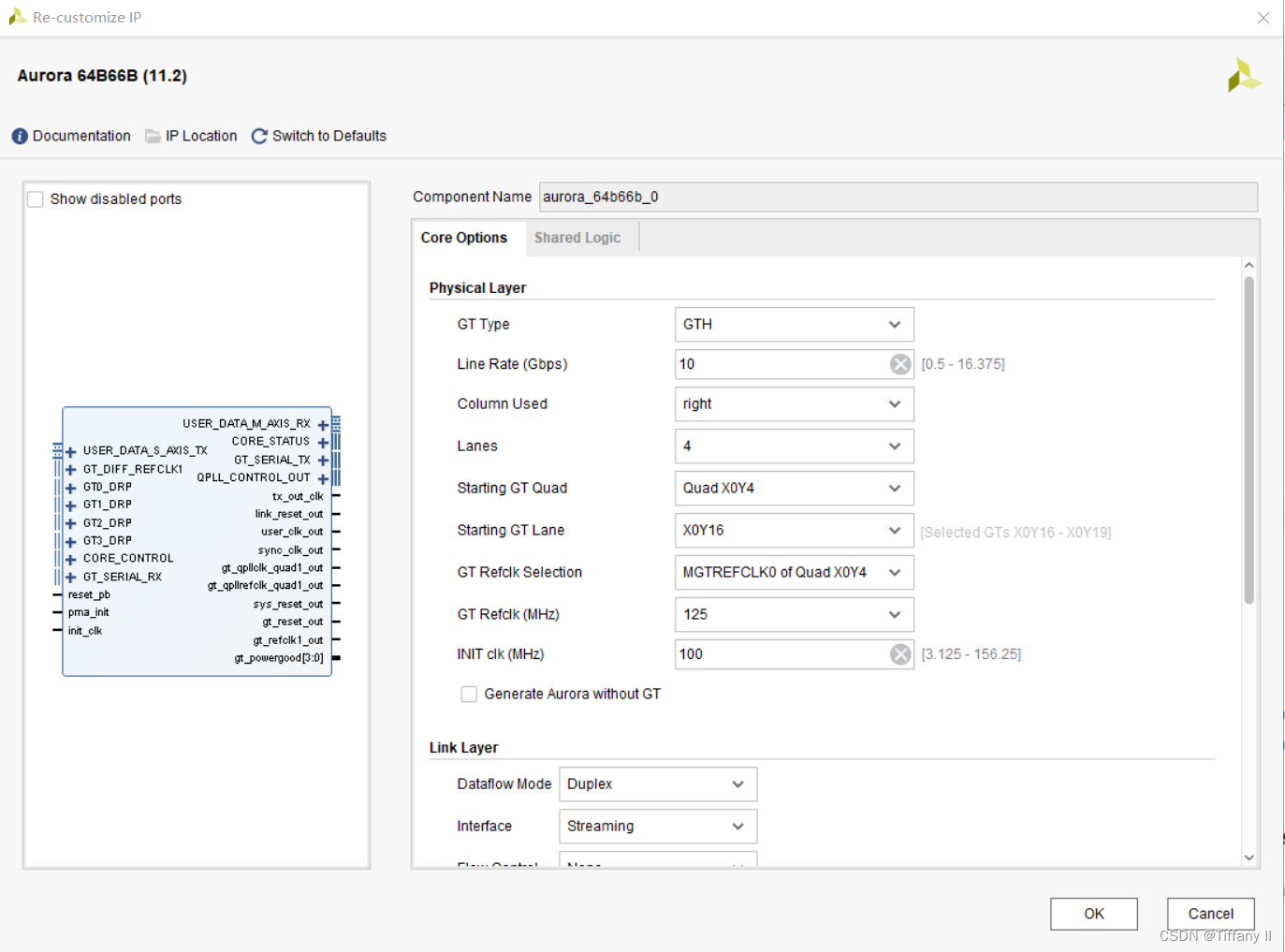1285x952 pixels.
Task: Open the Documentation info icon
Action: tap(20, 137)
